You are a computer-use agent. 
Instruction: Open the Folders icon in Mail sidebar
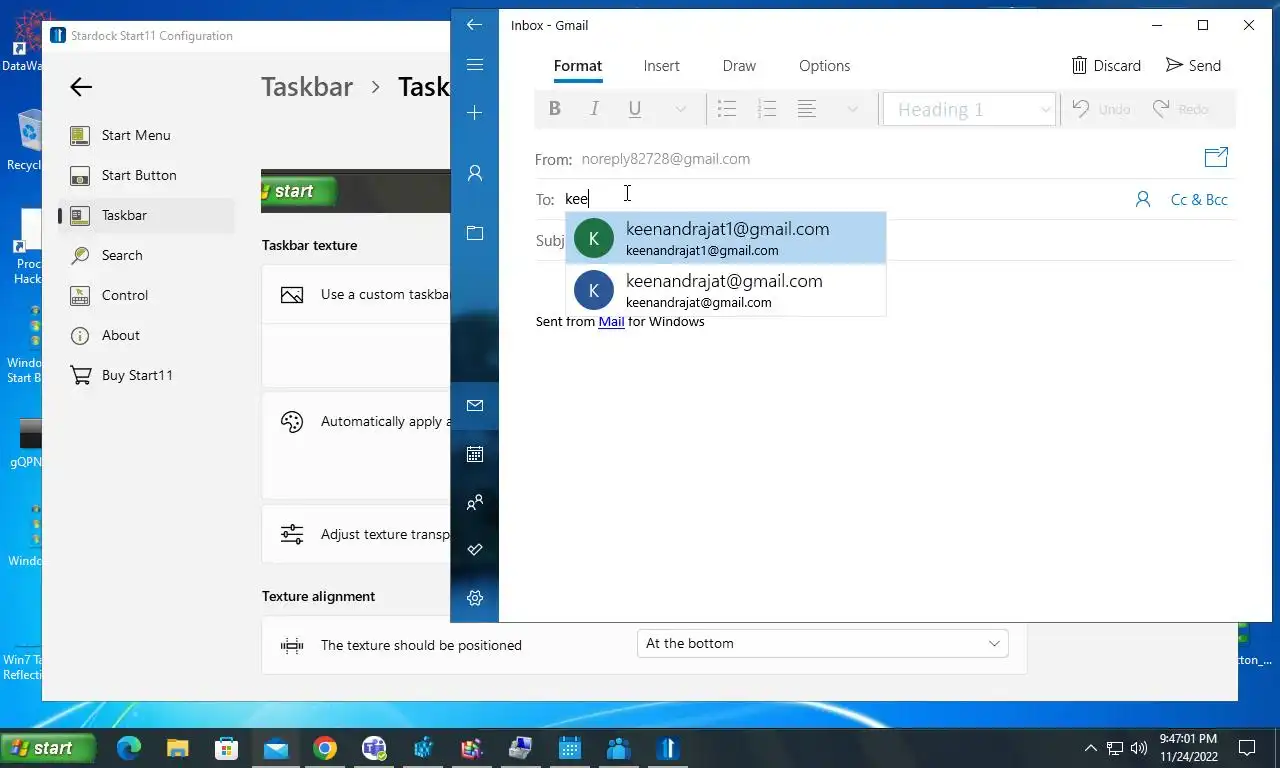click(x=475, y=233)
